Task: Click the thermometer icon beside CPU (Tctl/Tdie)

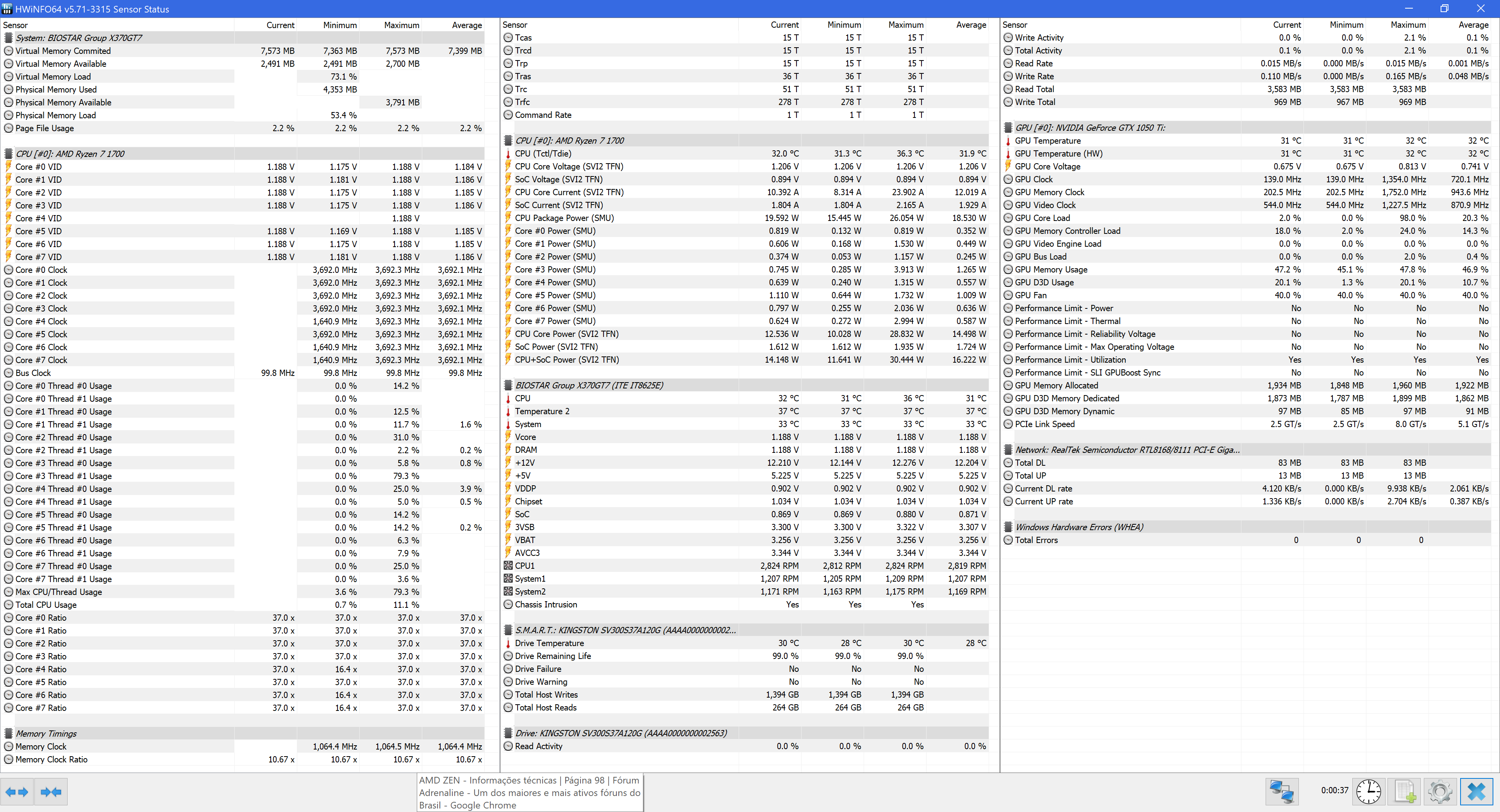Action: [x=508, y=154]
